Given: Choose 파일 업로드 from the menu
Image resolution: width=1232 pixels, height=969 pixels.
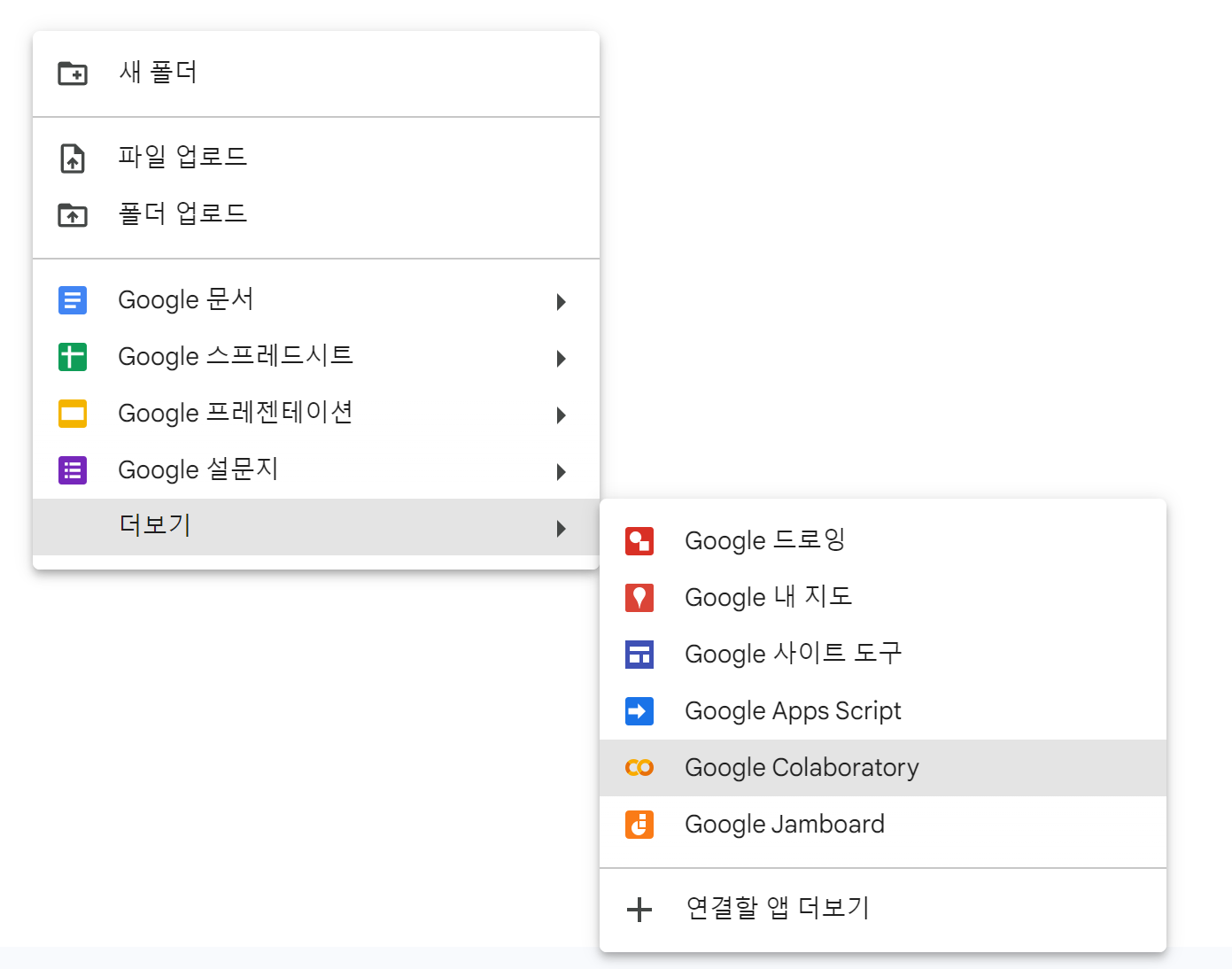Looking at the screenshot, I should pos(316,158).
